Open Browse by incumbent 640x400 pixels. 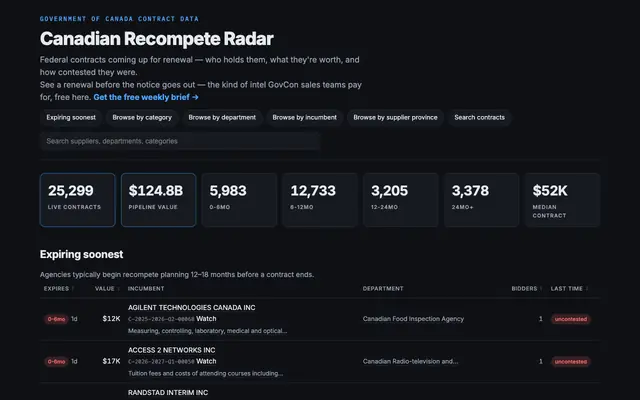click(304, 118)
